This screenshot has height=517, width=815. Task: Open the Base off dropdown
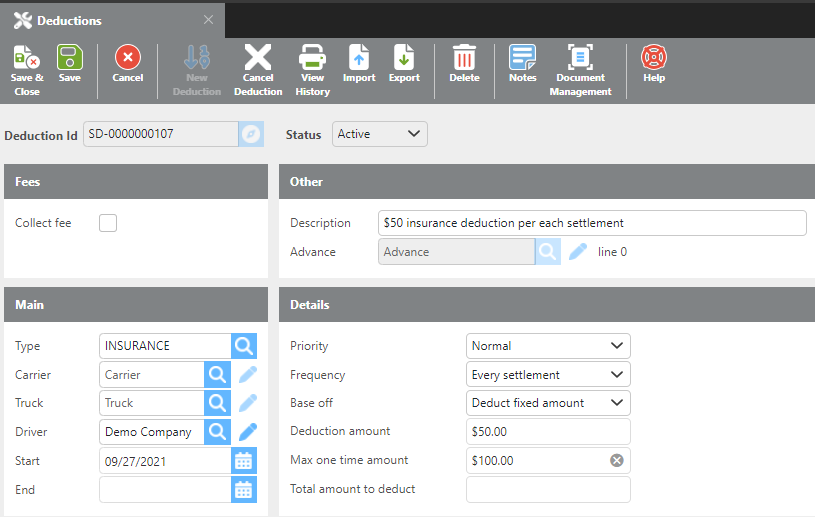pyautogui.click(x=548, y=403)
